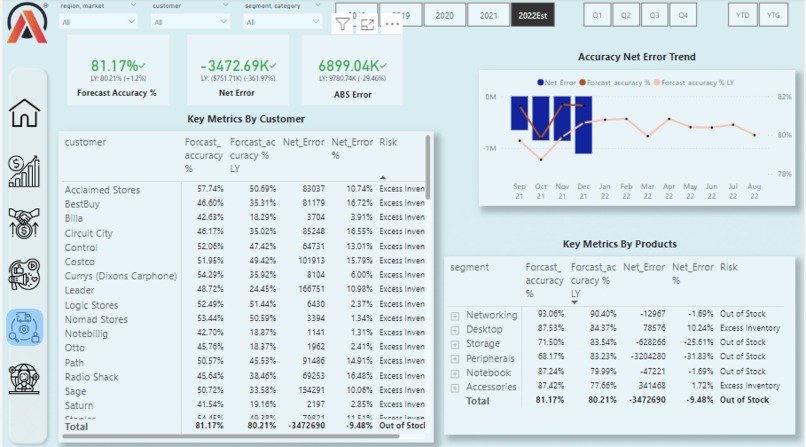Sort by the customer column header
The height and width of the screenshot is (447, 806).
85,142
